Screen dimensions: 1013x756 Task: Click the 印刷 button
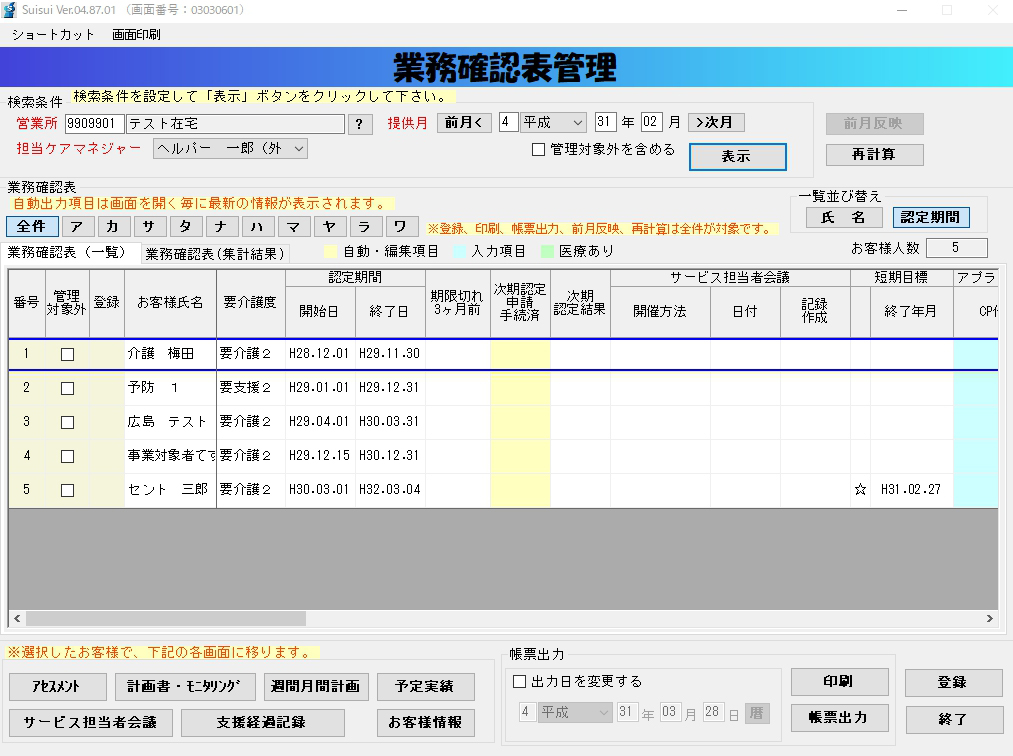click(839, 682)
